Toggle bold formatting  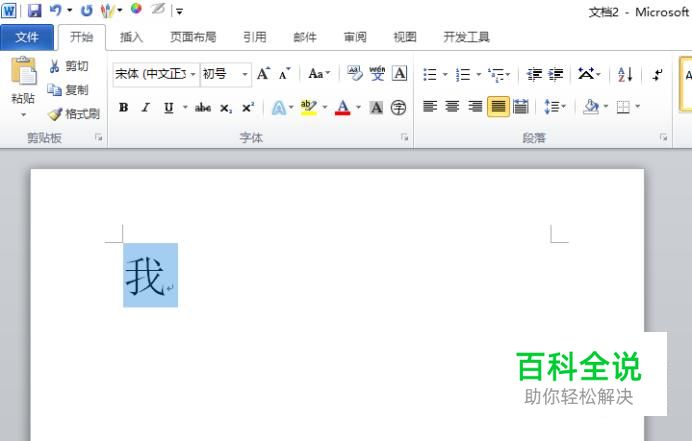(124, 107)
